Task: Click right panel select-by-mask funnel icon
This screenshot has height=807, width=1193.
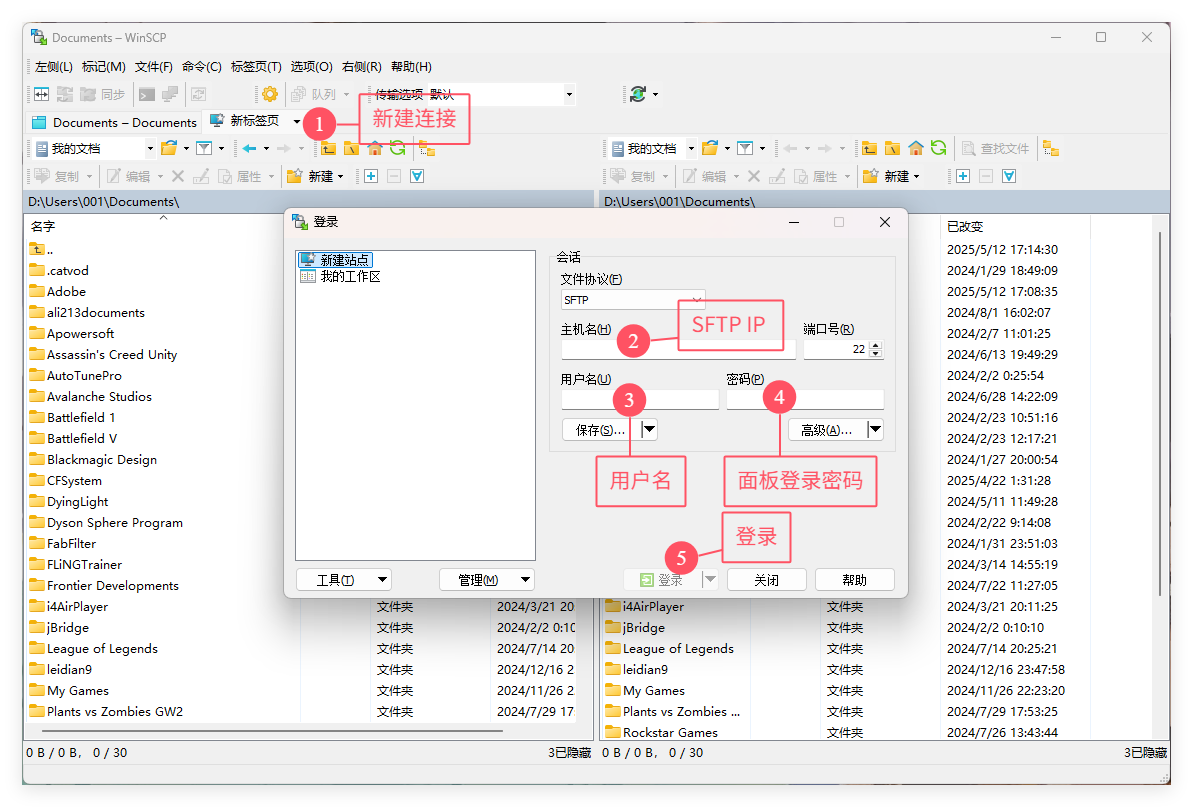Action: [x=1009, y=176]
